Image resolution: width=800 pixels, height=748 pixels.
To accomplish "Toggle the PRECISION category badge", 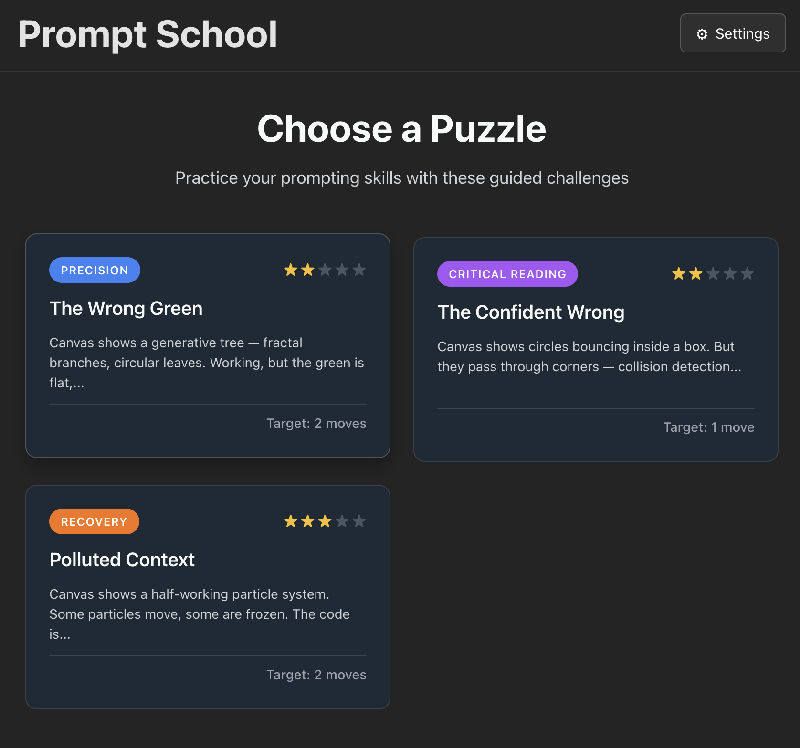I will (94, 270).
